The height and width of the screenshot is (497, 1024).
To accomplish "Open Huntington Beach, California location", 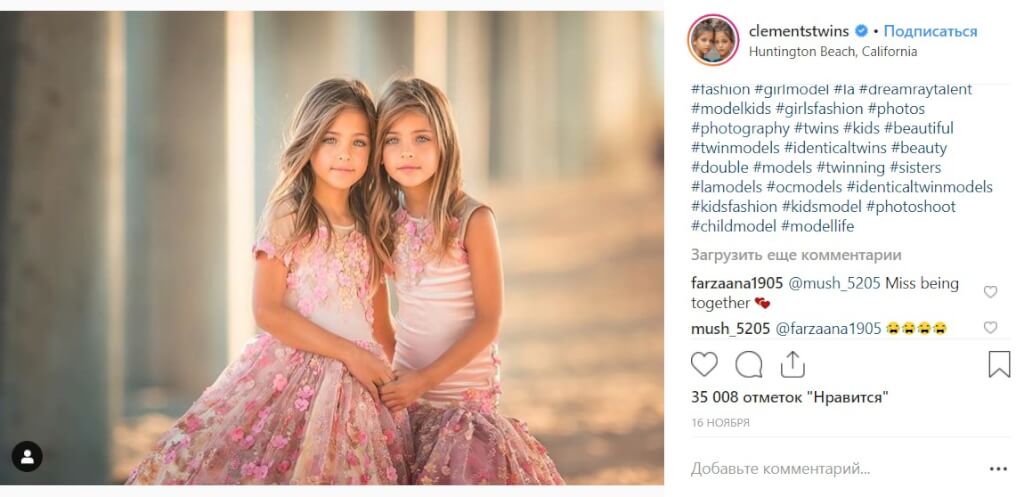I will click(x=833, y=52).
